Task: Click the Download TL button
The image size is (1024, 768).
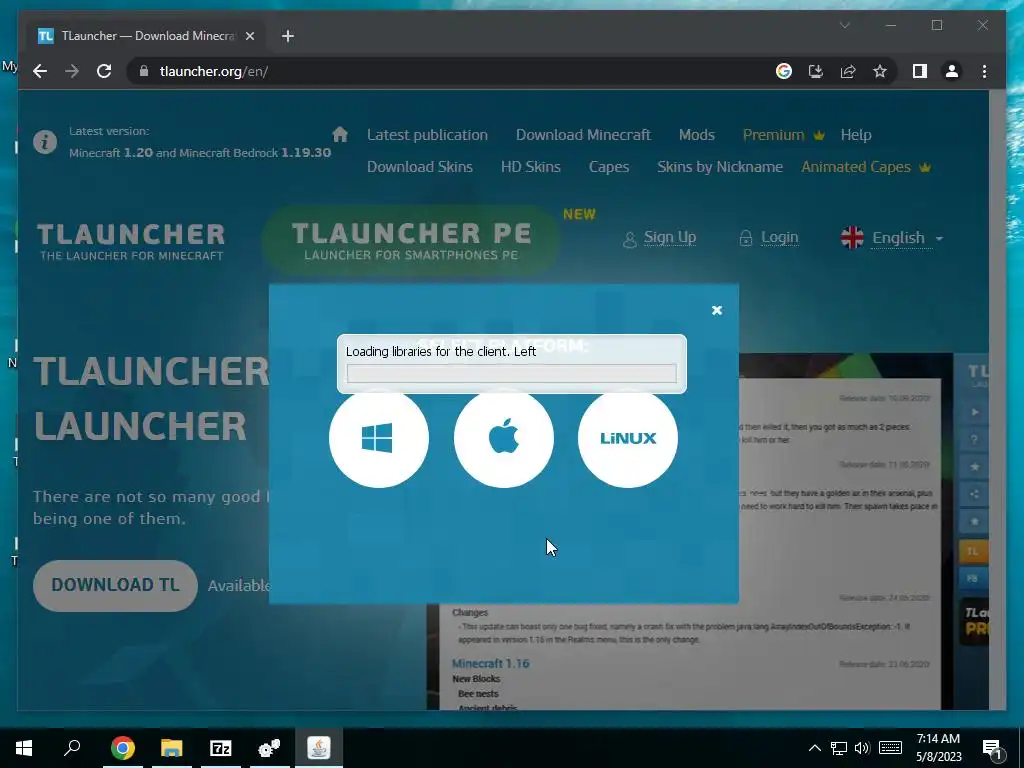Action: coord(116,585)
